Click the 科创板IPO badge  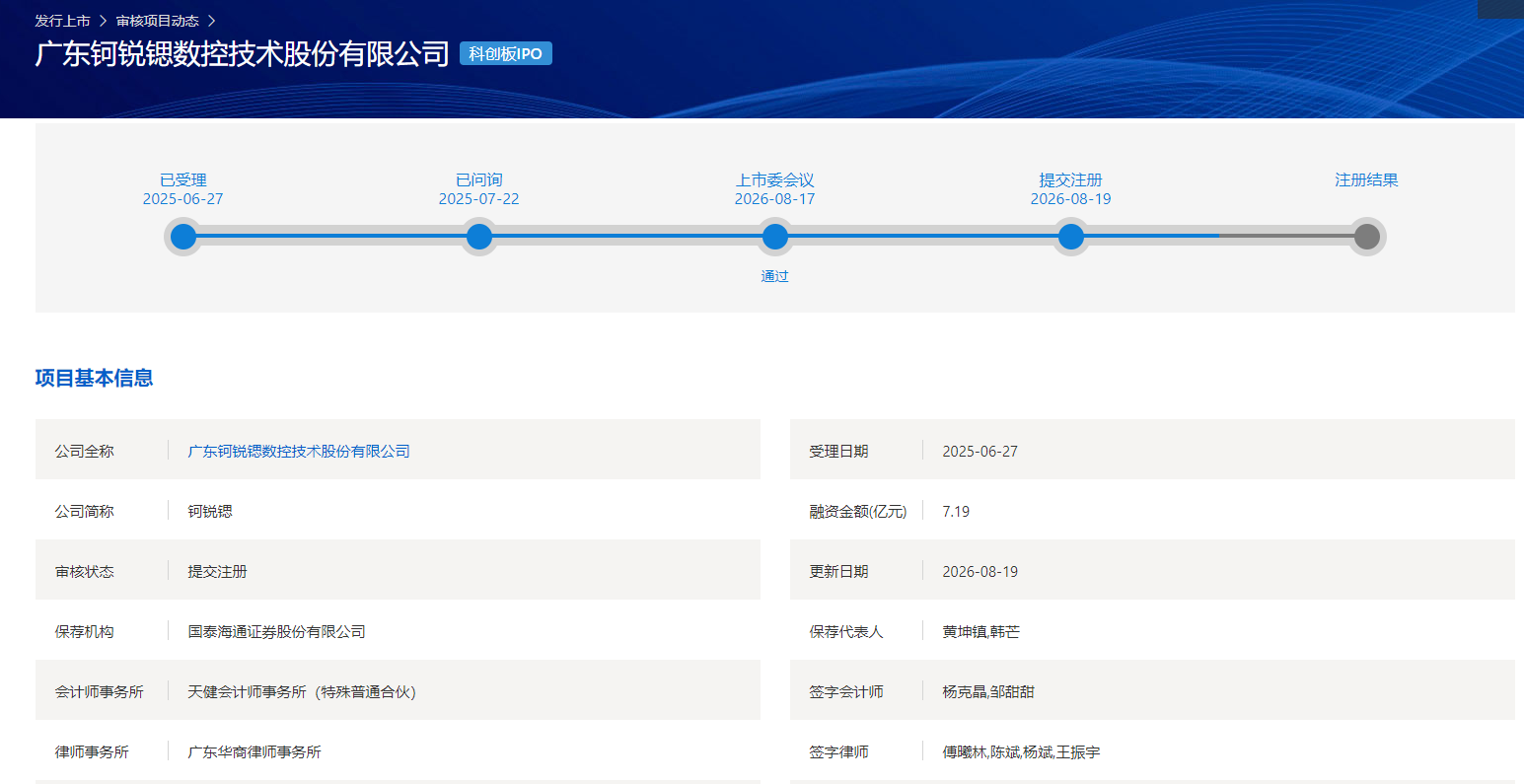point(506,54)
